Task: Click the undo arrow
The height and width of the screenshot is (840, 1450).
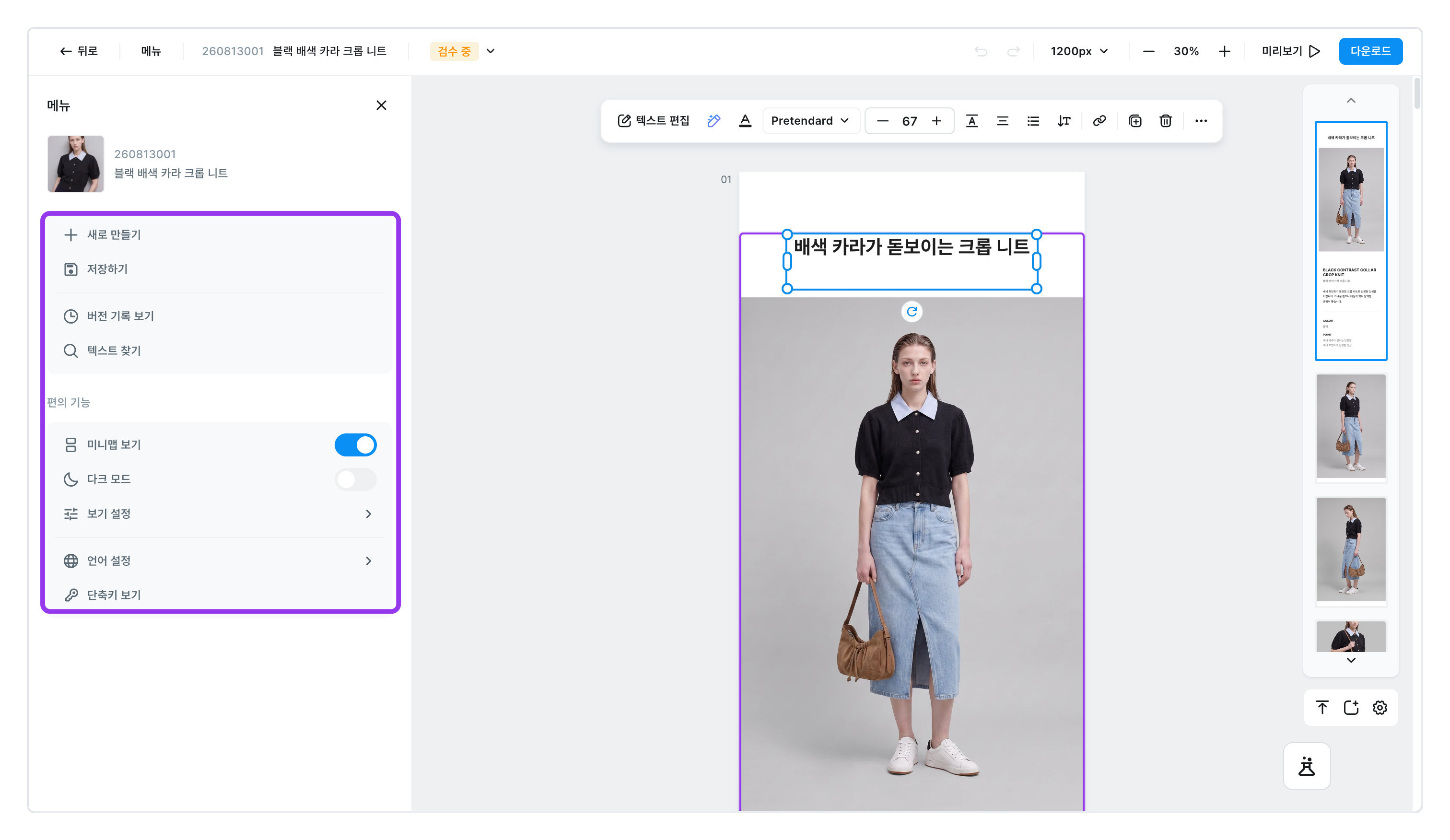Action: (x=981, y=51)
